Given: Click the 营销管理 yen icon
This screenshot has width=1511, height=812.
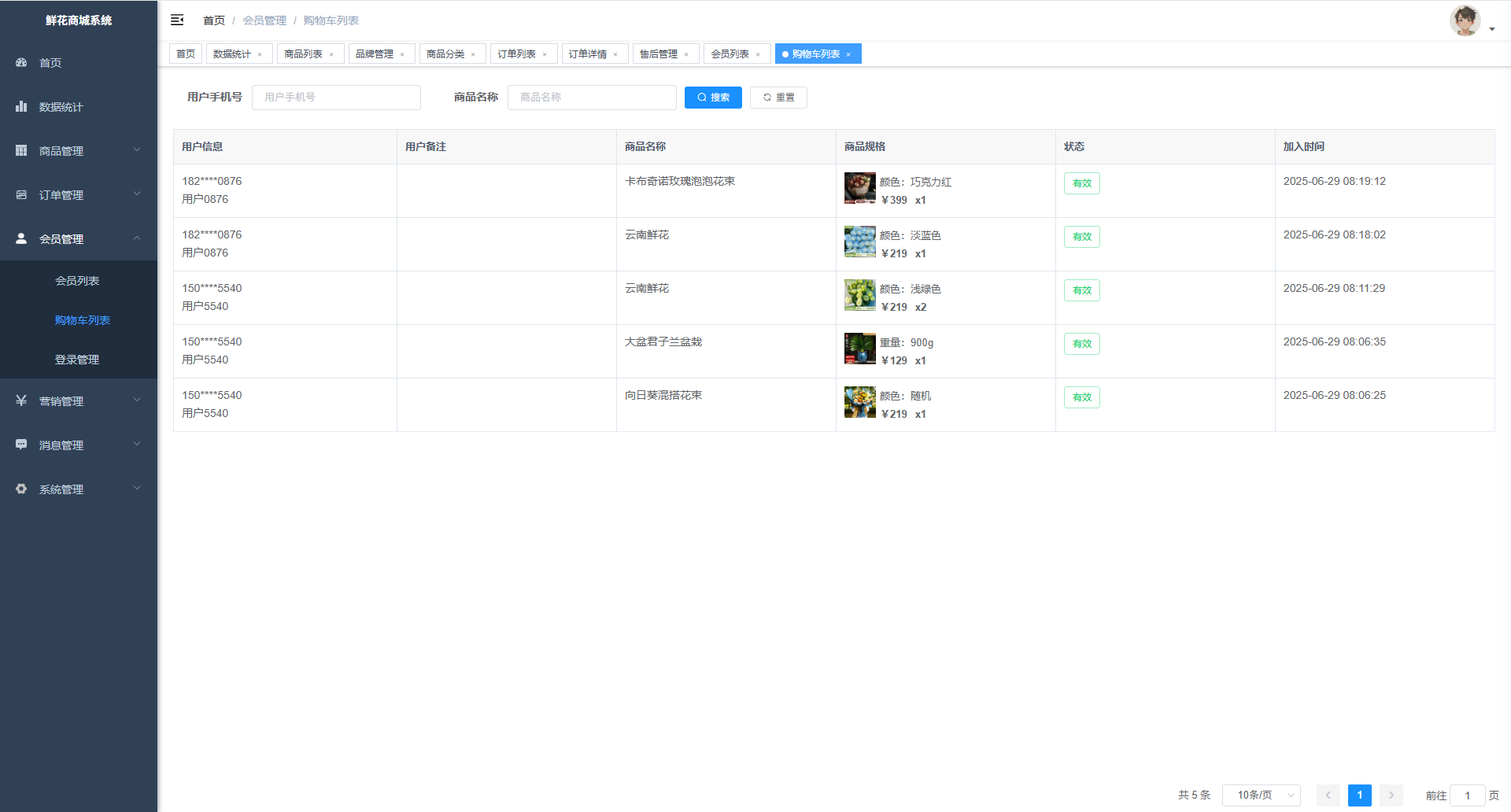Looking at the screenshot, I should click(x=21, y=400).
